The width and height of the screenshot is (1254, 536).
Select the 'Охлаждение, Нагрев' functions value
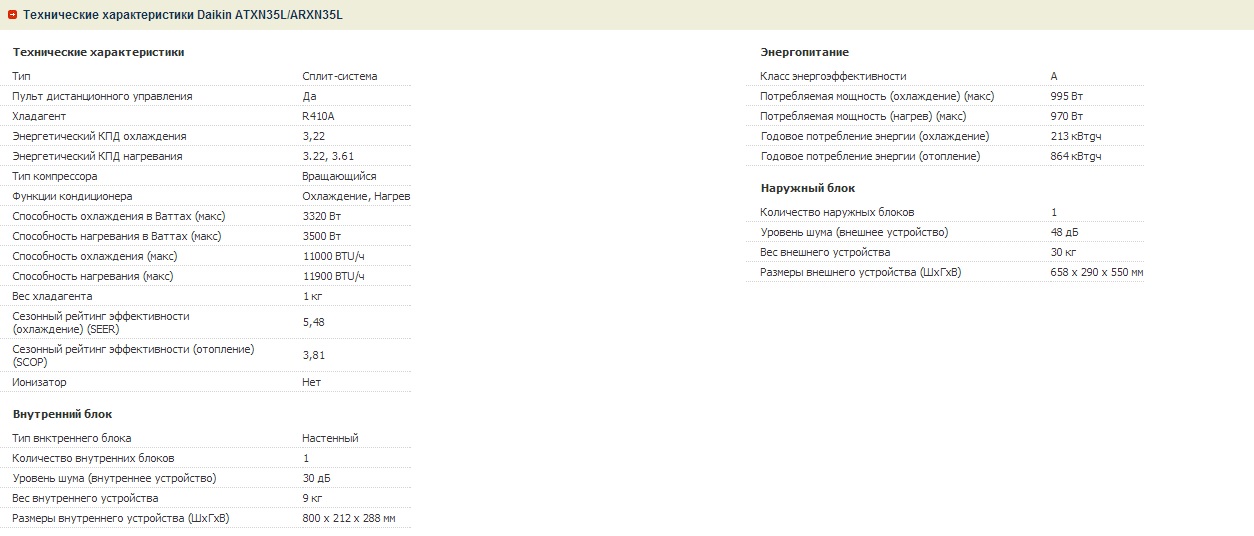point(356,196)
